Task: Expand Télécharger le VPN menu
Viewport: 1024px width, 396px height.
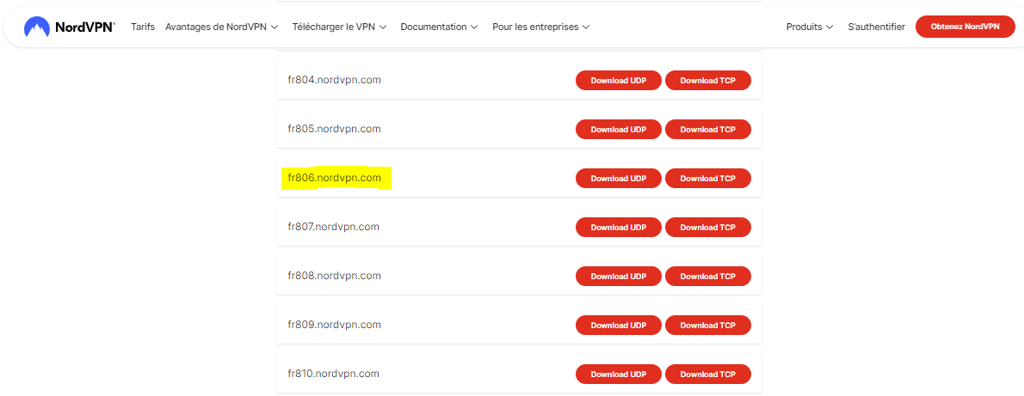Action: [340, 27]
